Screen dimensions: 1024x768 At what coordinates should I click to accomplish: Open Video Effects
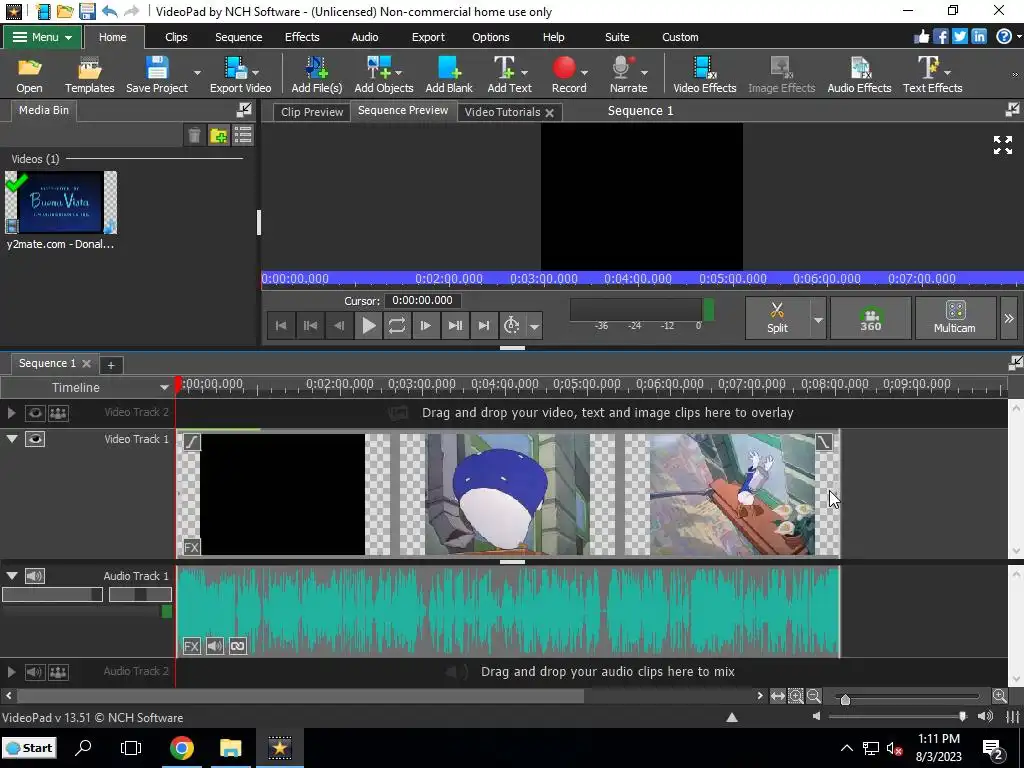(705, 74)
